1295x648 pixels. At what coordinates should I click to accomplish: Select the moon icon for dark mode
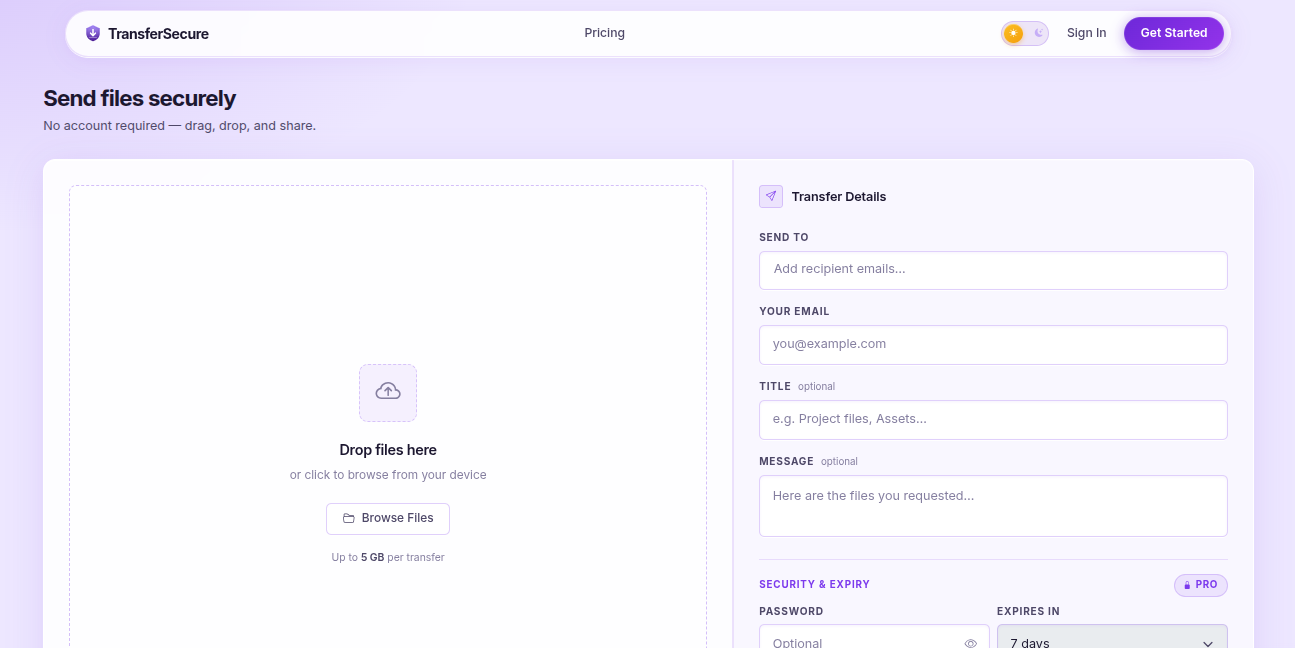1036,33
